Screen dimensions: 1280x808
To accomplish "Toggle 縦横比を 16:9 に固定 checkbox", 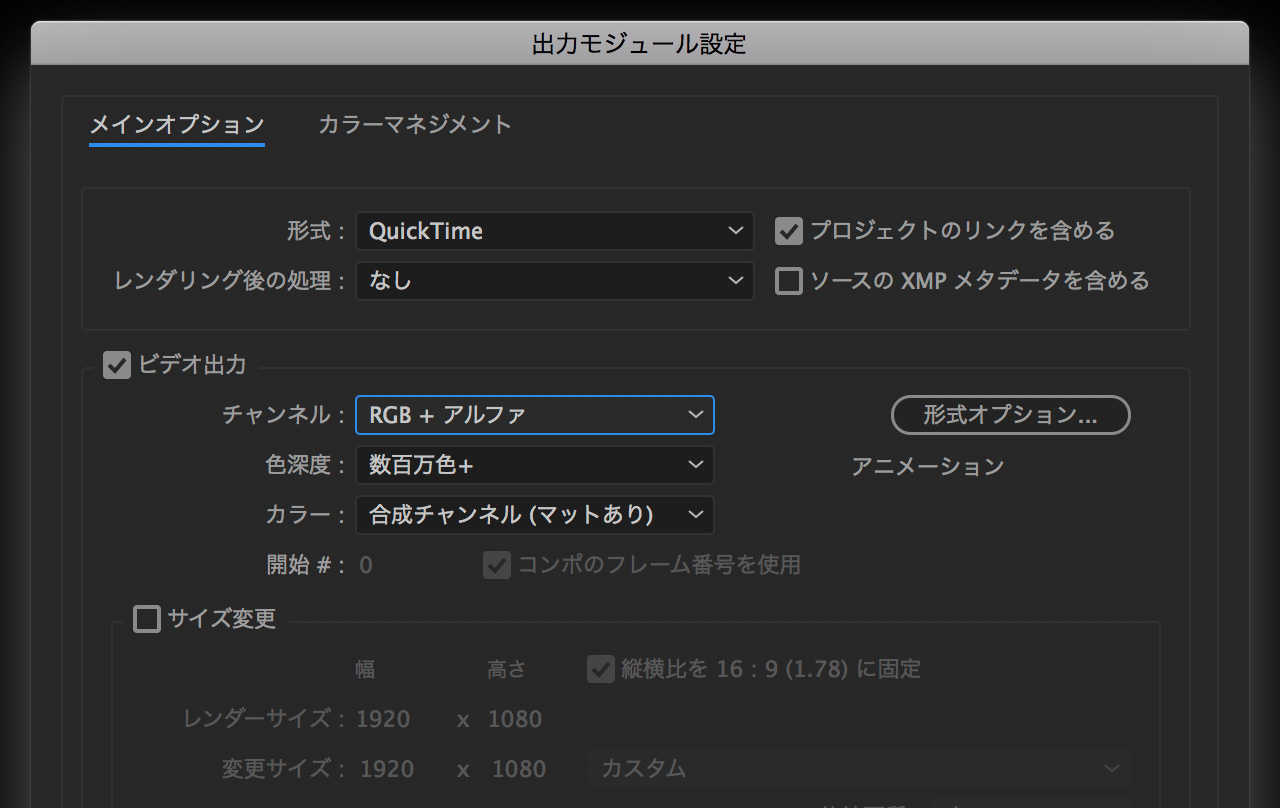I will [x=601, y=669].
